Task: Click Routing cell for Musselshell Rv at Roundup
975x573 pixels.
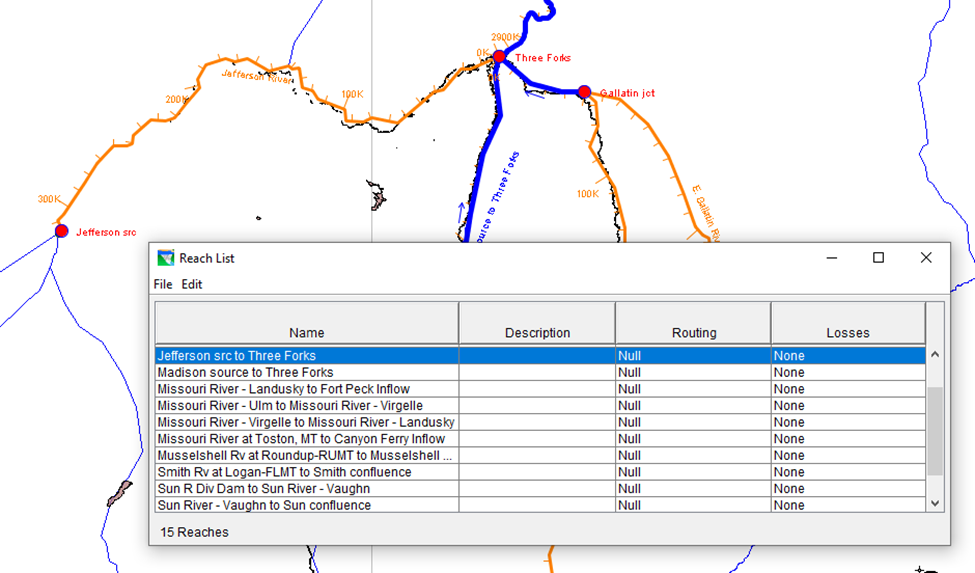Action: pyautogui.click(x=693, y=456)
